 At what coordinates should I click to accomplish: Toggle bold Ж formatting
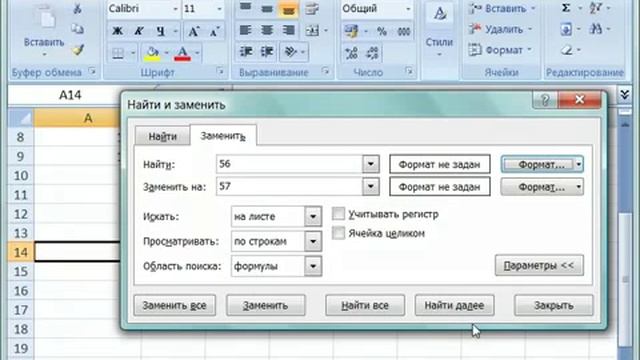pos(118,31)
